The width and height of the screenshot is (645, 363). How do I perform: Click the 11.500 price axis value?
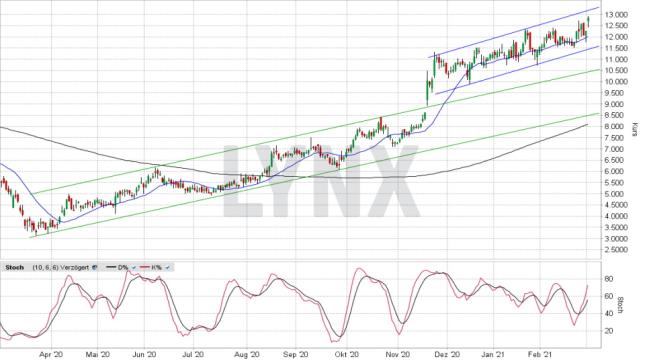tap(616, 49)
